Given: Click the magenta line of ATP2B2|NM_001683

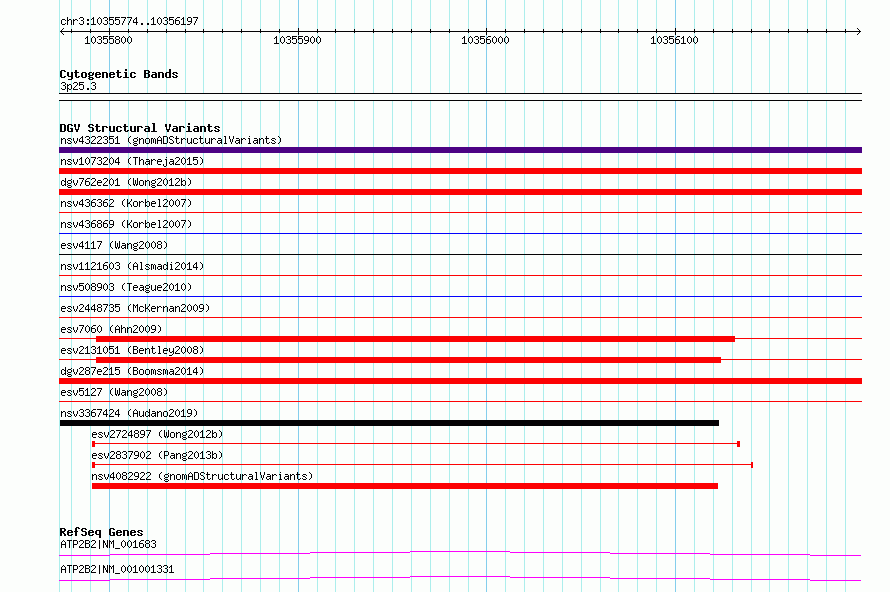Looking at the screenshot, I should point(460,553).
